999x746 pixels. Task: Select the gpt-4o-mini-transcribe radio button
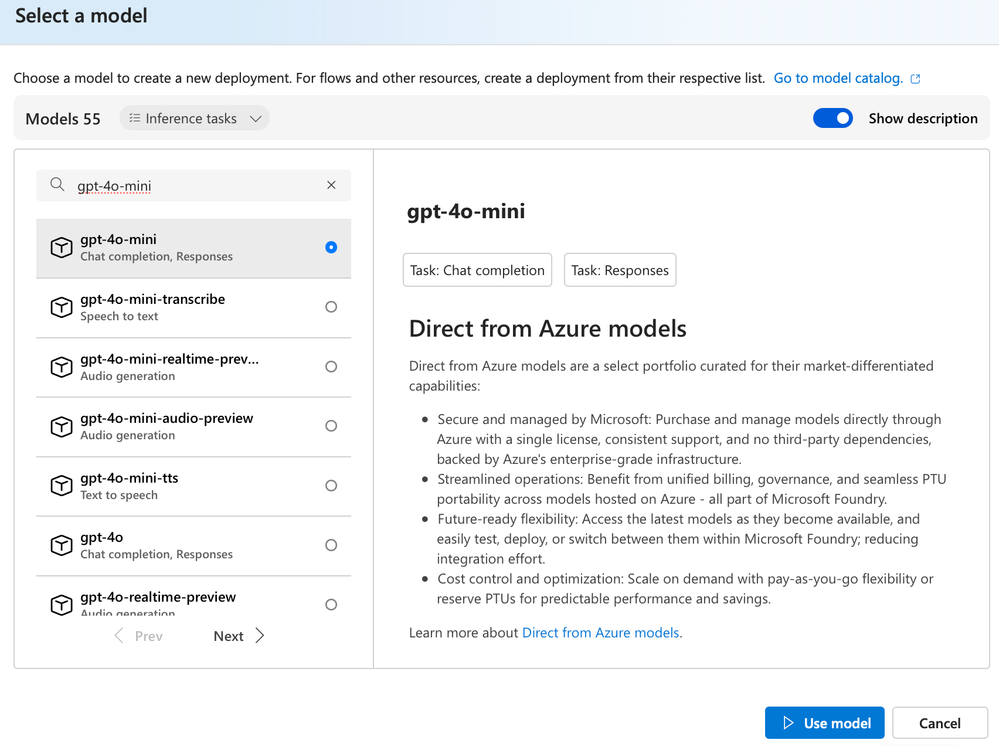331,307
